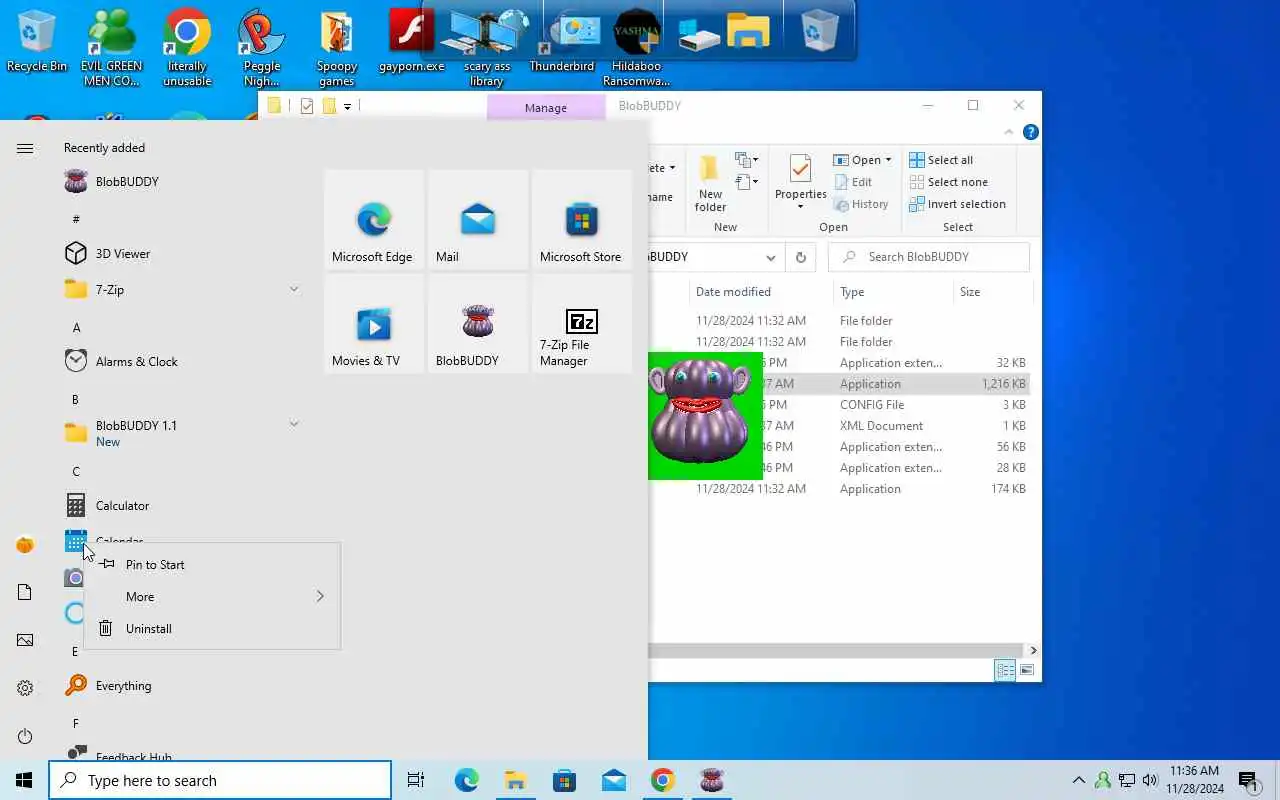Click the network tray icon
The width and height of the screenshot is (1280, 800).
(x=1127, y=780)
